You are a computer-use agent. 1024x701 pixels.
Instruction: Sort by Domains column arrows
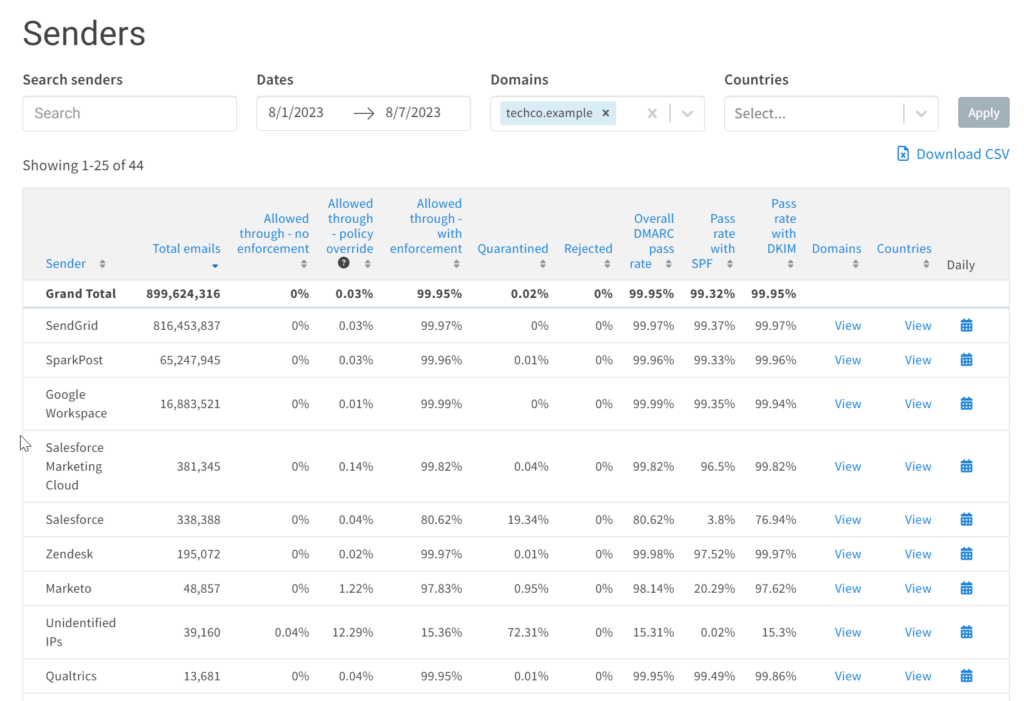pyautogui.click(x=856, y=264)
